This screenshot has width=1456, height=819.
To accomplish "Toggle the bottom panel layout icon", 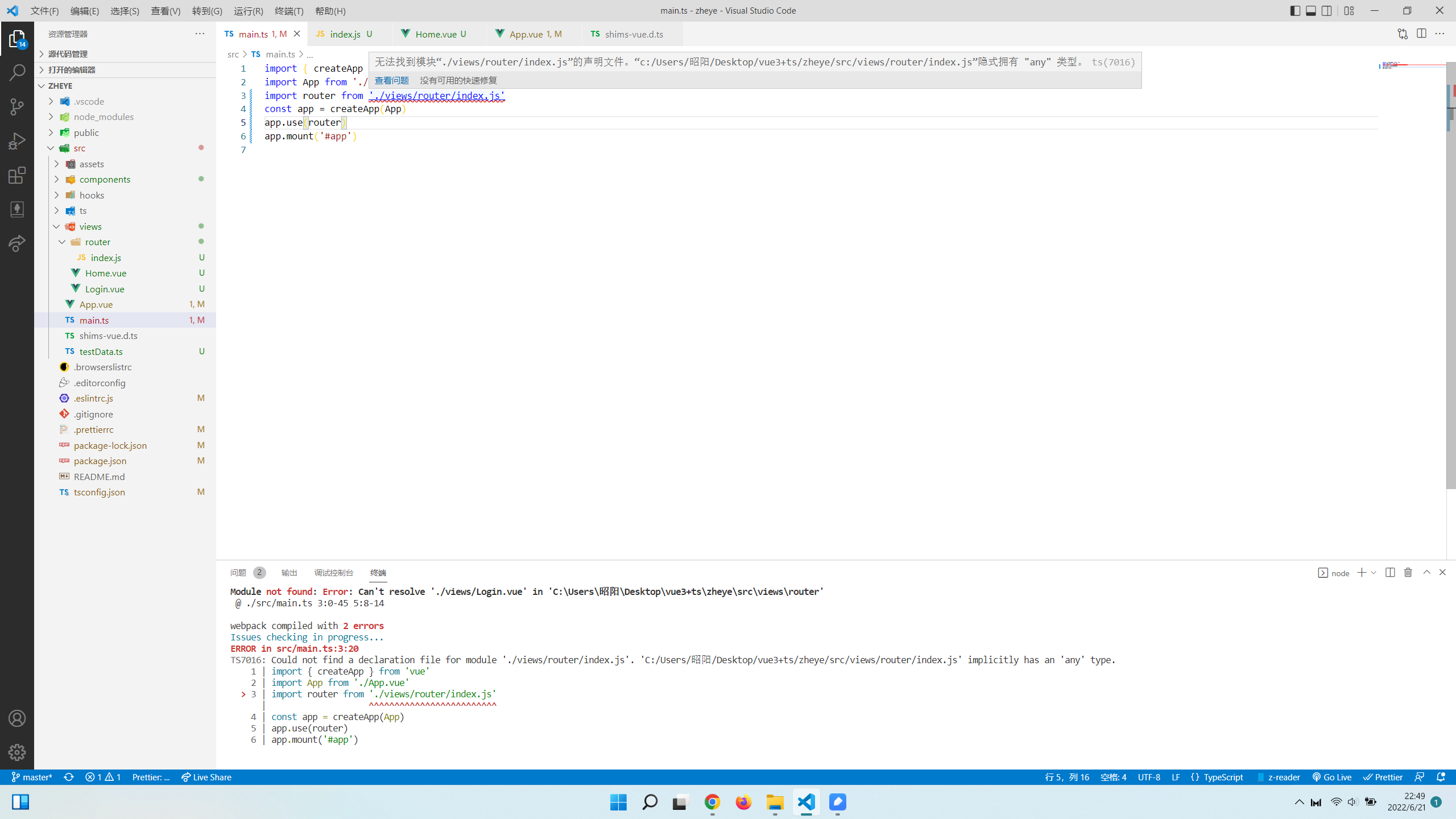I will click(x=1311, y=10).
